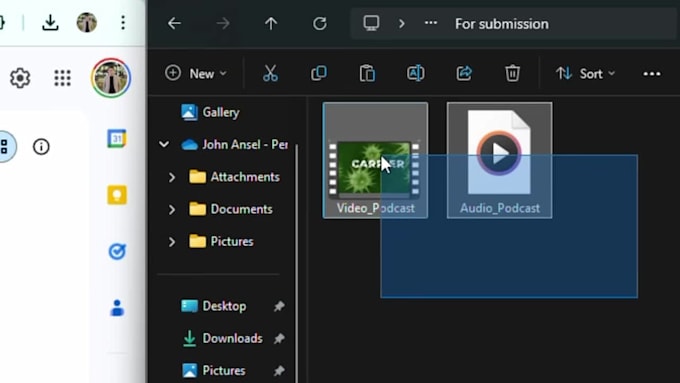Collapse the John Ansel OneDrive tree
680x383 pixels.
point(164,144)
